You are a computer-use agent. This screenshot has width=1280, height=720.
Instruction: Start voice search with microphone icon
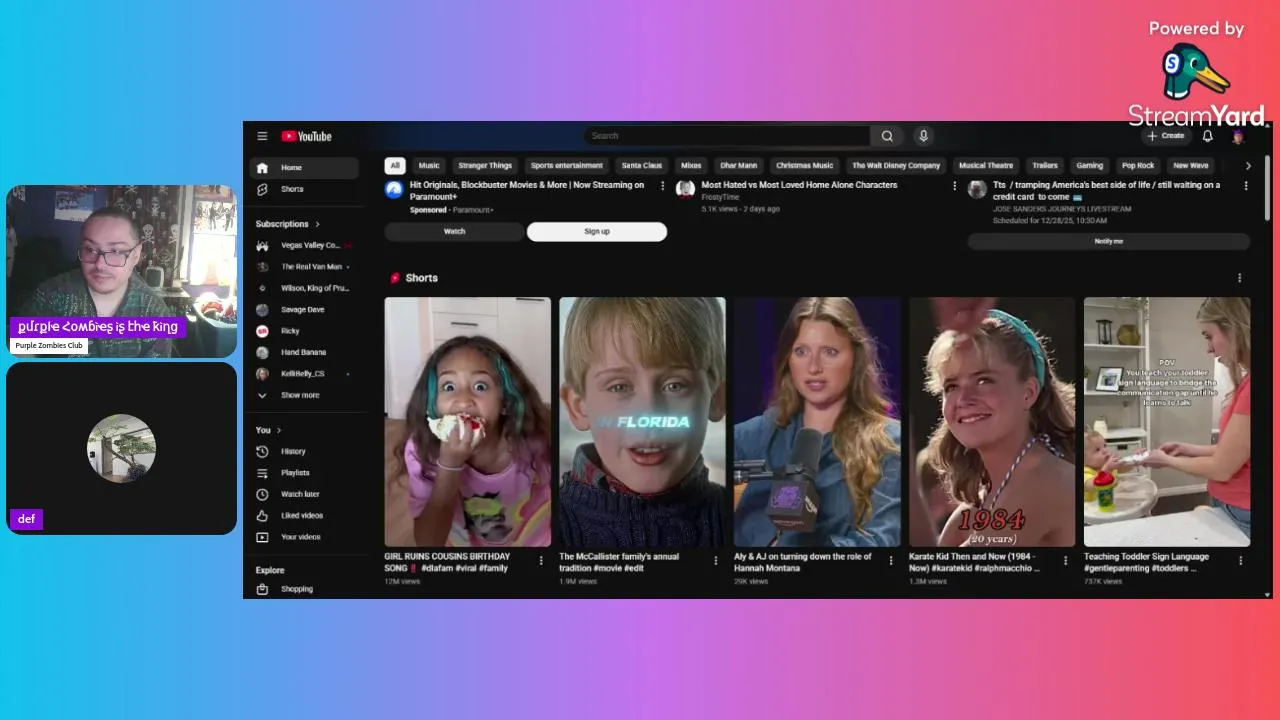(923, 136)
